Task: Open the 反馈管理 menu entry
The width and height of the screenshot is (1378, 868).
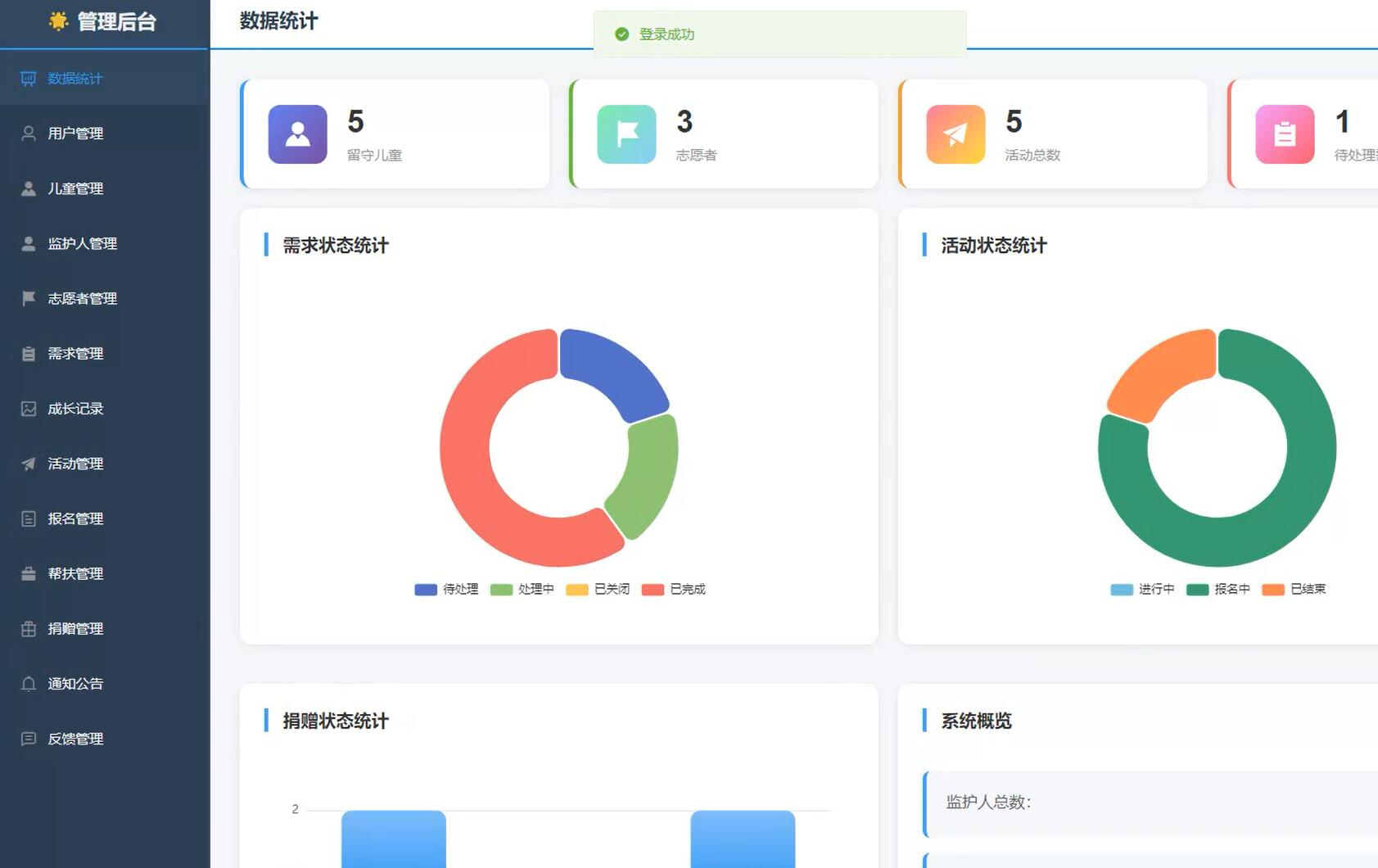Action: (x=105, y=739)
